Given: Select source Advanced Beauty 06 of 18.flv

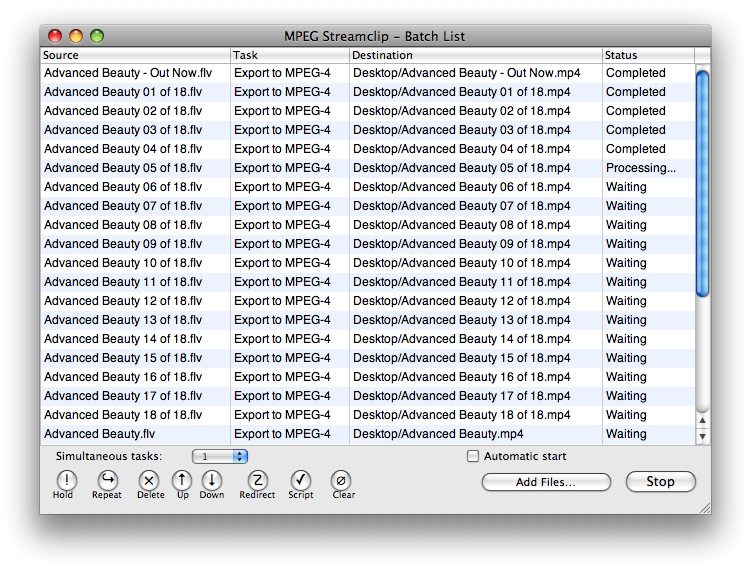Looking at the screenshot, I should pos(123,187).
